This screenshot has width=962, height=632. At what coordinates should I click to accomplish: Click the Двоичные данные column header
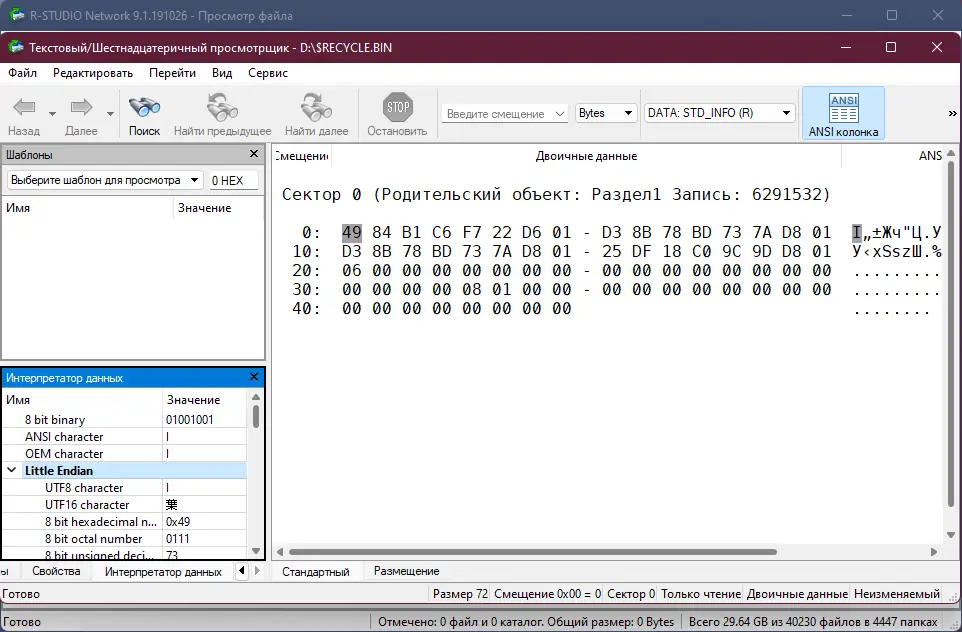click(x=586, y=156)
